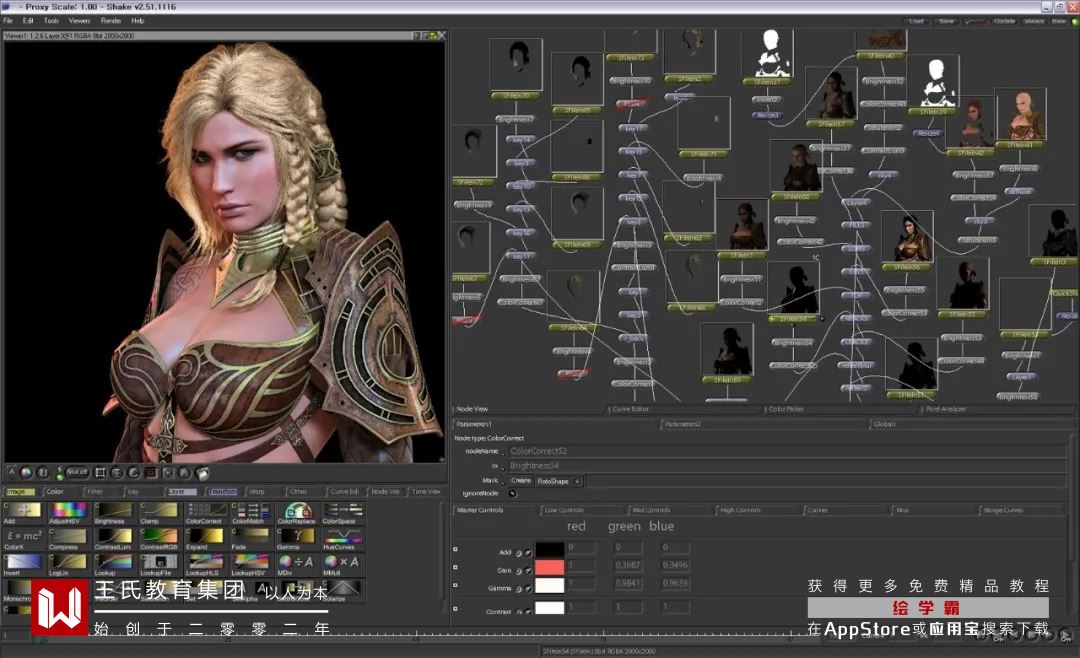Expand the Gain parameter group
Viewport: 1080px width, 658px height.
(455, 567)
